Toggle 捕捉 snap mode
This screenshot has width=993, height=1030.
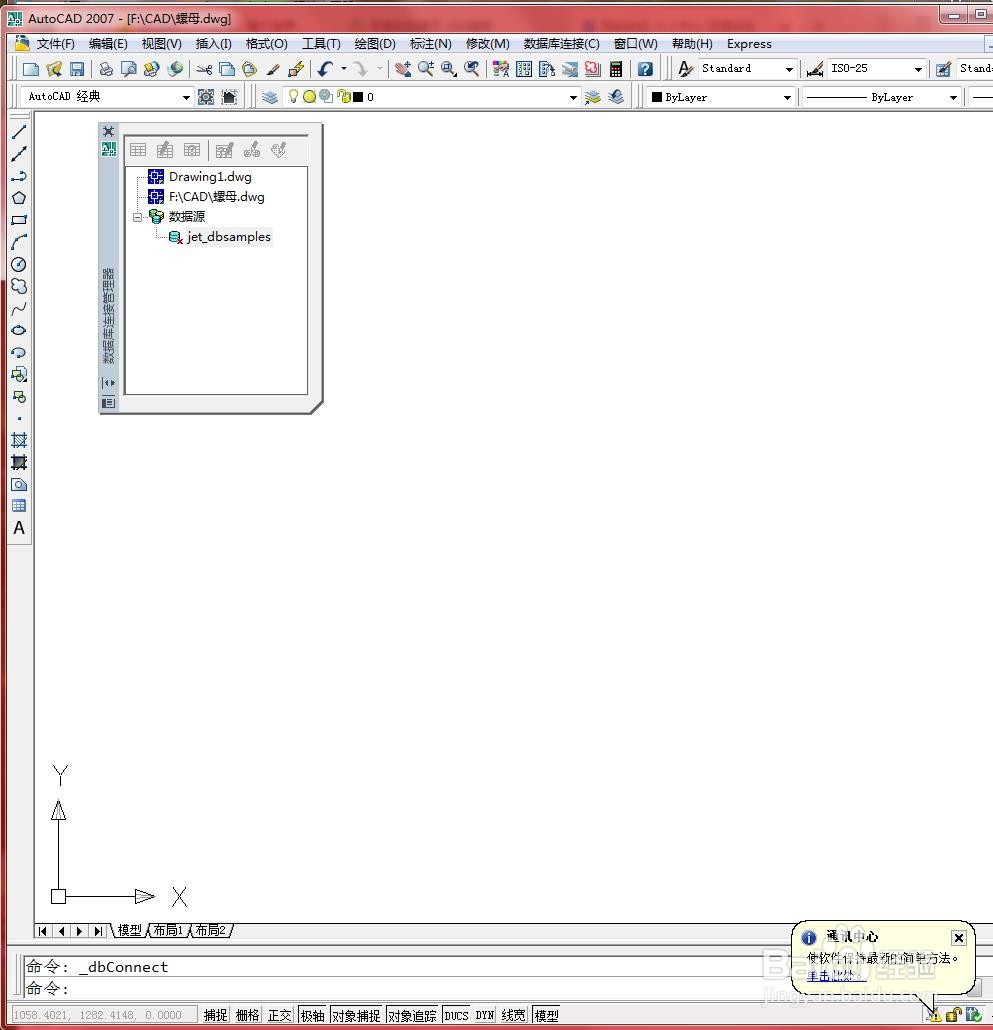click(215, 1016)
